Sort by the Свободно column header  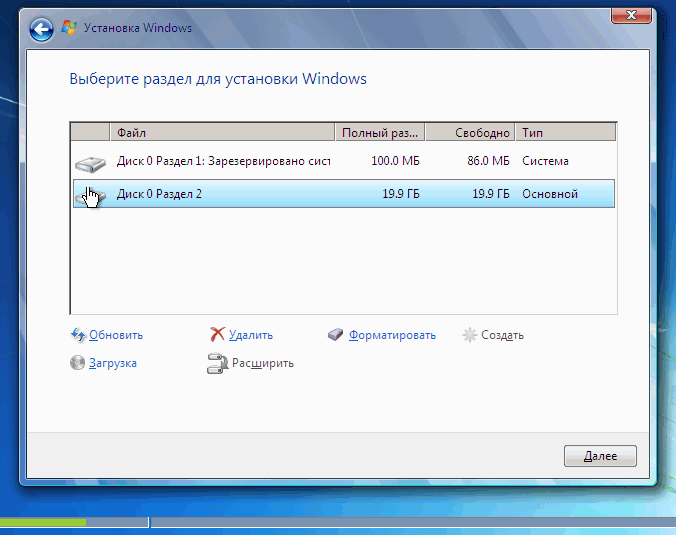470,132
